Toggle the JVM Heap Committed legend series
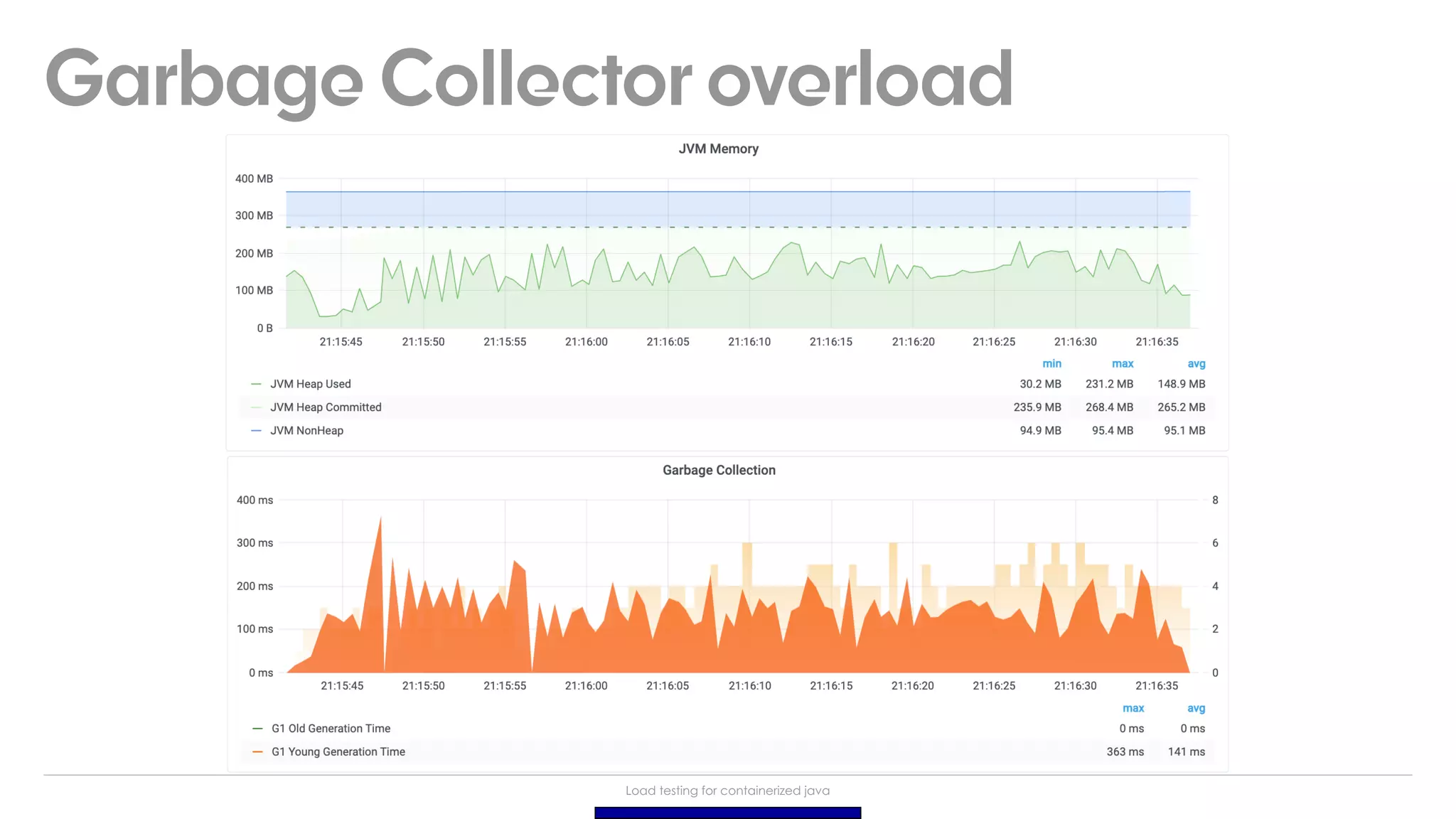1456x819 pixels. (x=326, y=407)
